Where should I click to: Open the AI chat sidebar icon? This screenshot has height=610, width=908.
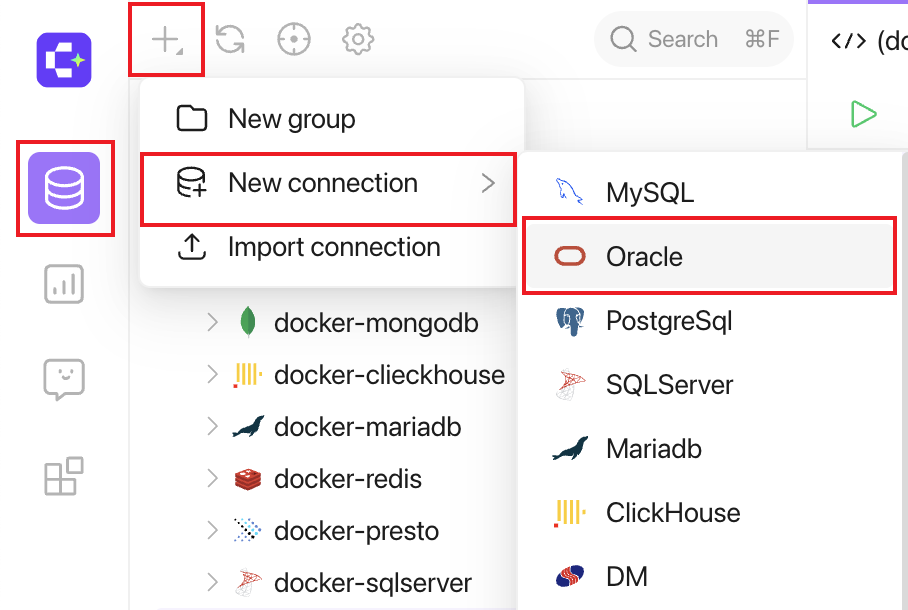pos(64,379)
